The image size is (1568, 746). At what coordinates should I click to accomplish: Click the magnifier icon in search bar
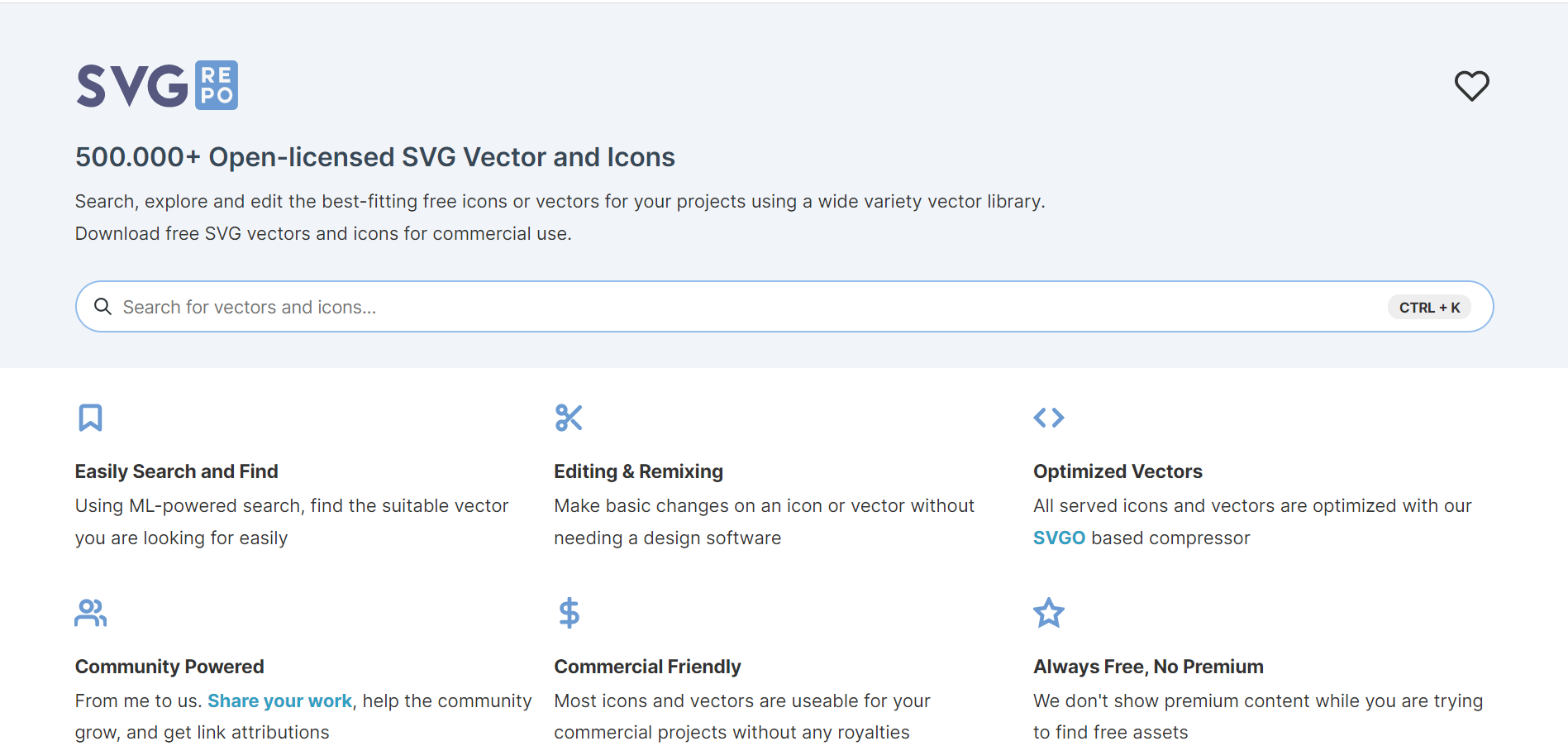pyautogui.click(x=102, y=307)
